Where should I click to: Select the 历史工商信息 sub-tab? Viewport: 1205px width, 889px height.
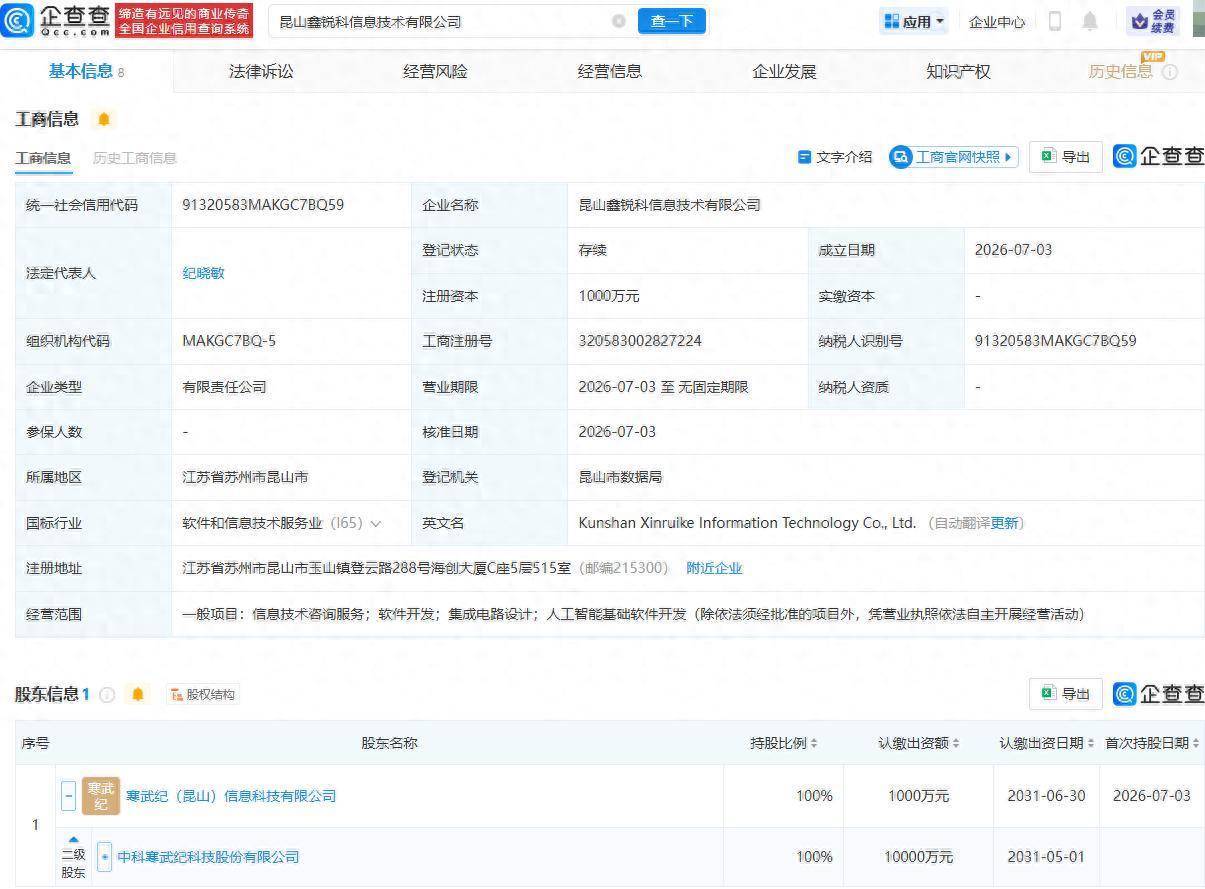click(135, 158)
